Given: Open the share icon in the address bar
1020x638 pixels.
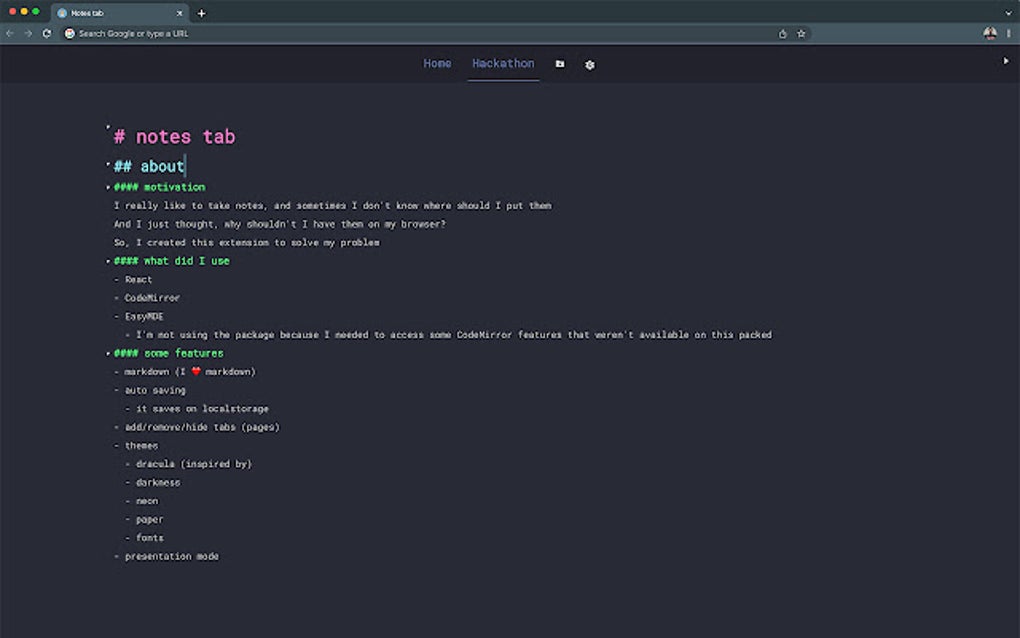Looking at the screenshot, I should coord(782,33).
